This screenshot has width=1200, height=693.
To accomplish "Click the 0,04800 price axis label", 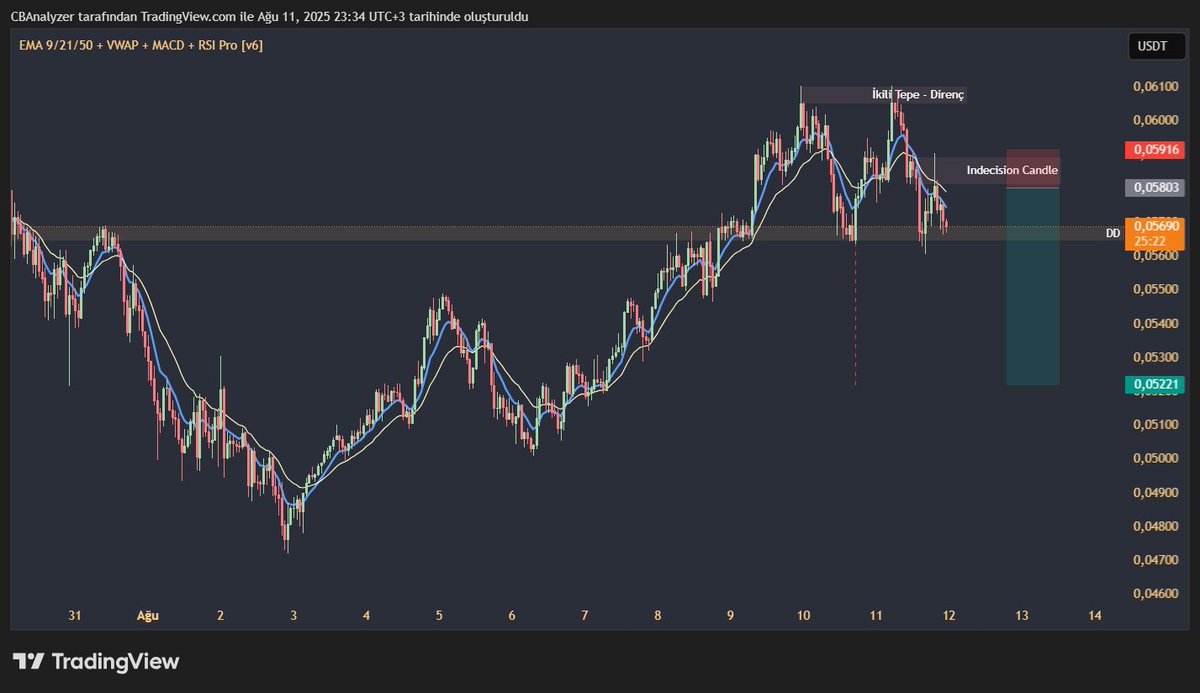I will [x=1154, y=526].
